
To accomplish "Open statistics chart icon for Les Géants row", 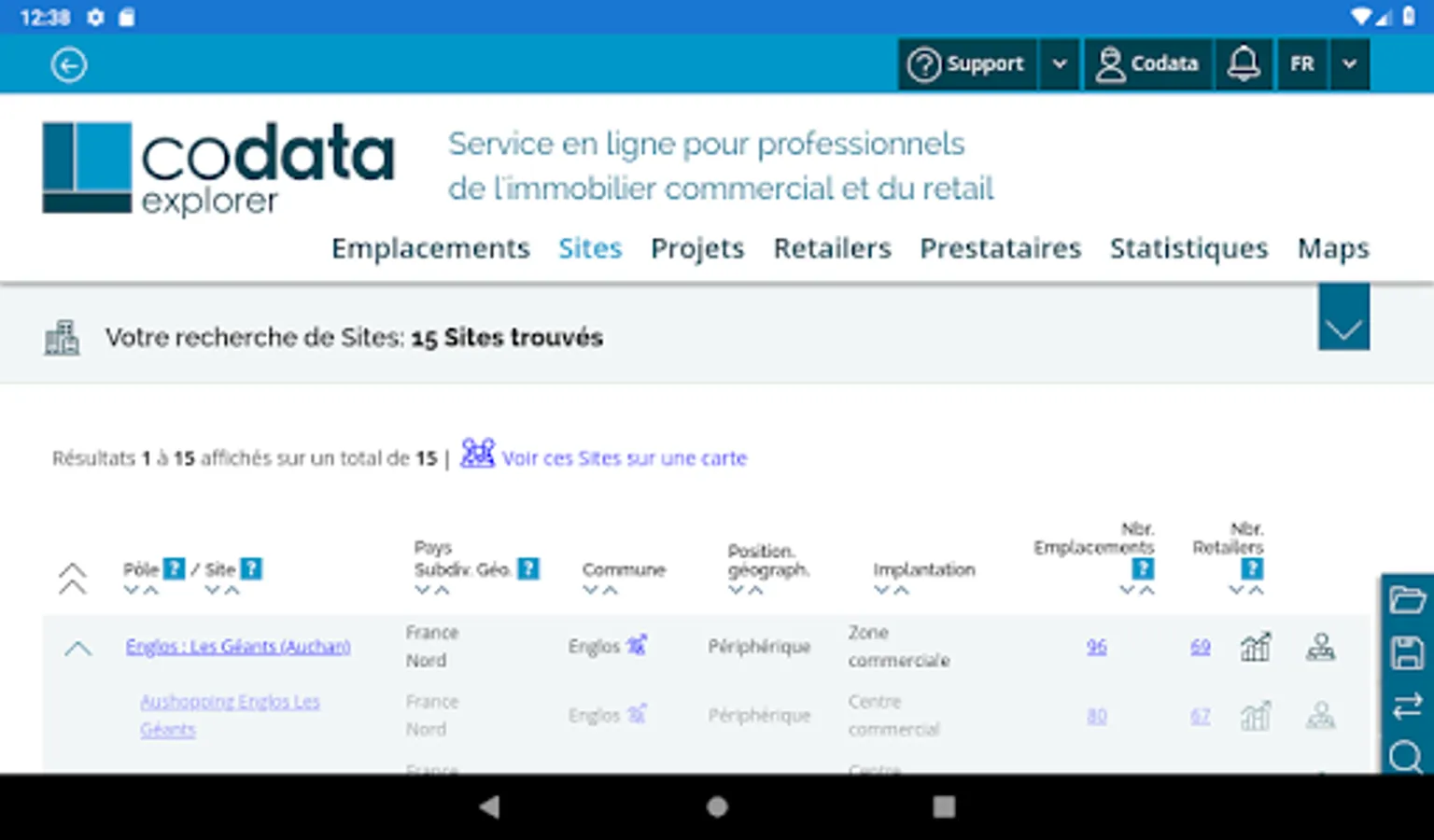I will click(x=1255, y=646).
